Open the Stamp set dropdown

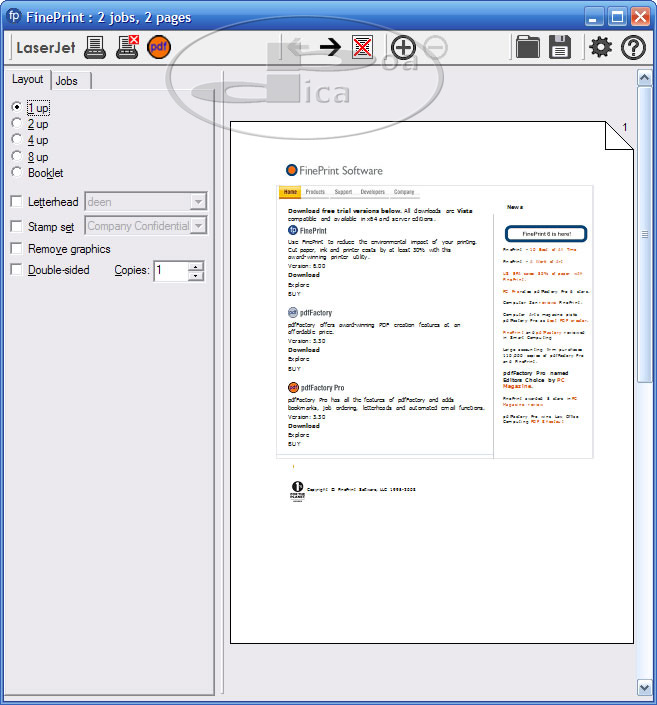point(198,226)
